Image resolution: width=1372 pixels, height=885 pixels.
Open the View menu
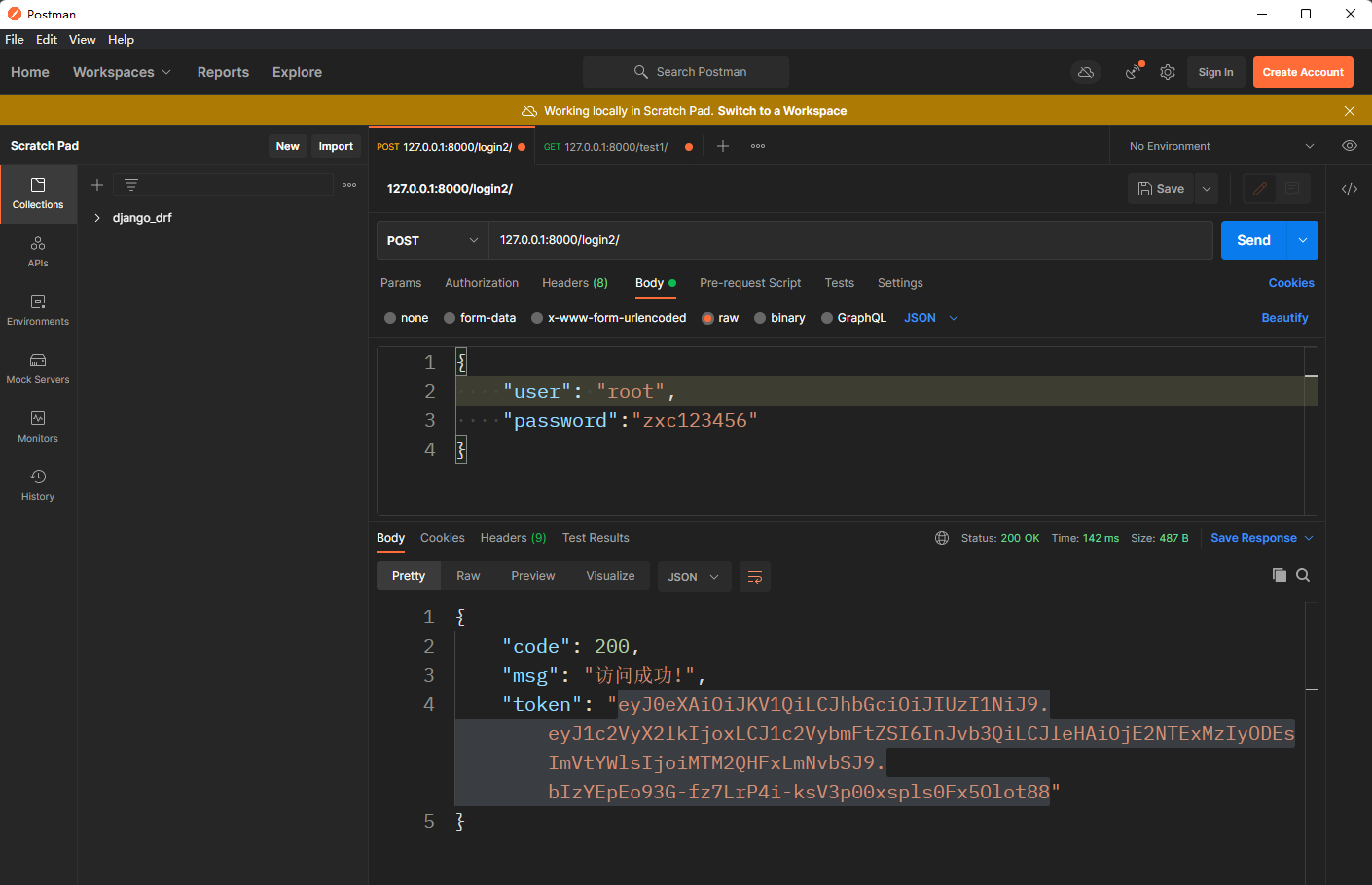(x=83, y=40)
